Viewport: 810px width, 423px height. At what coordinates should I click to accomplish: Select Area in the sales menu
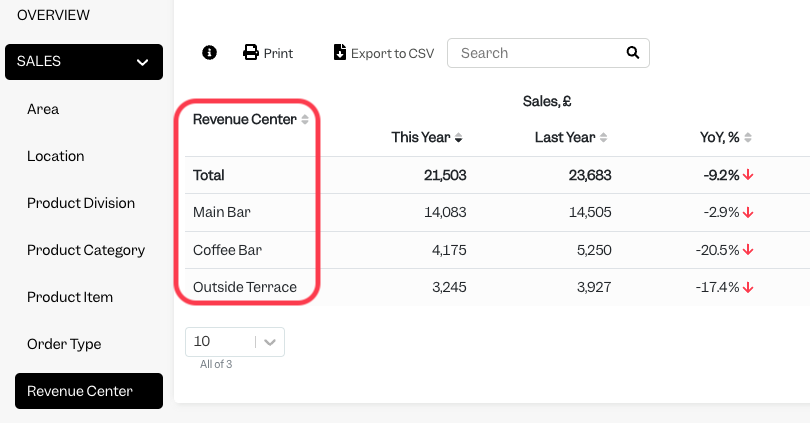pyautogui.click(x=43, y=109)
